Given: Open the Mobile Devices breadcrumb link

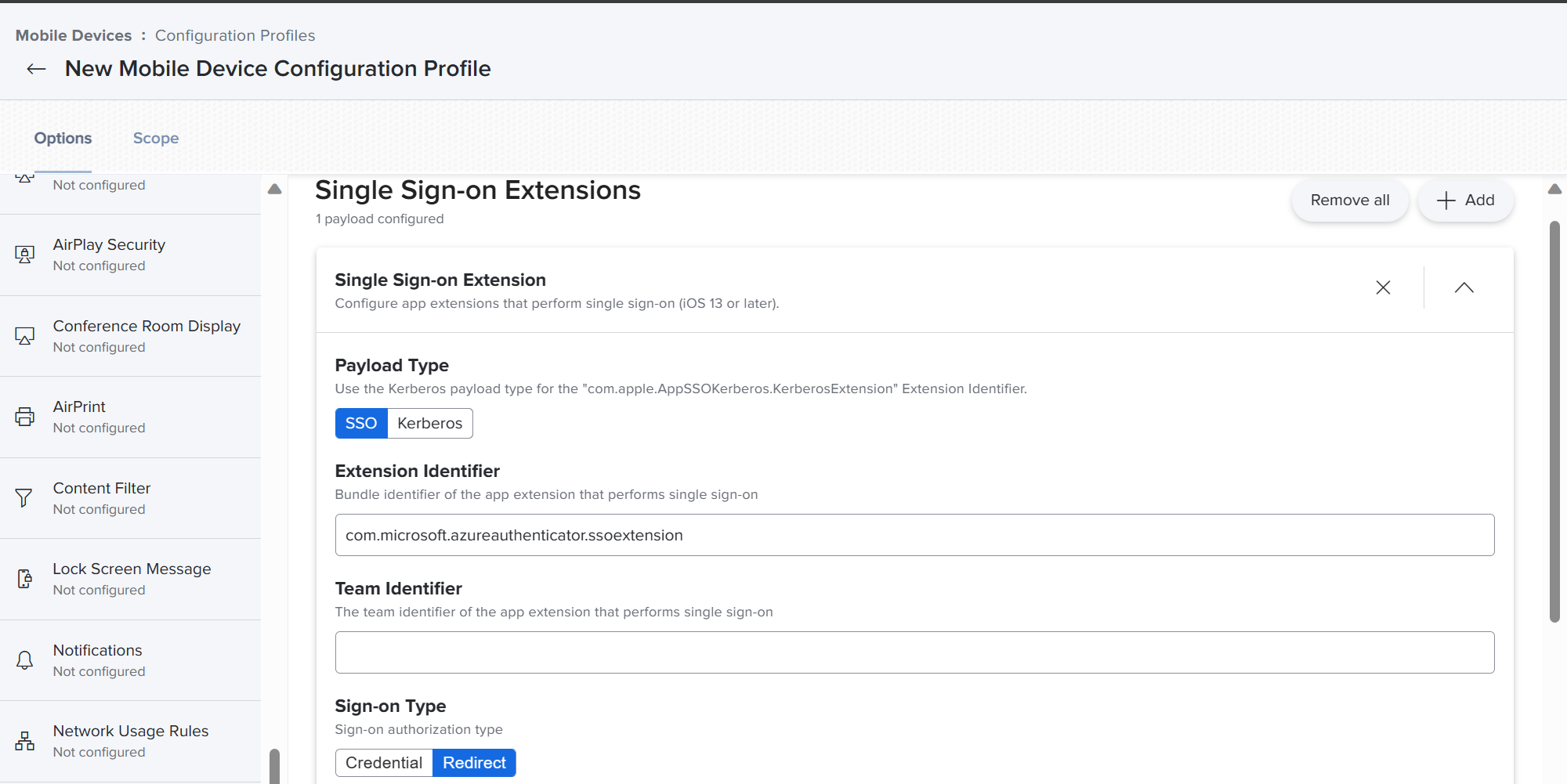Looking at the screenshot, I should pos(74,35).
